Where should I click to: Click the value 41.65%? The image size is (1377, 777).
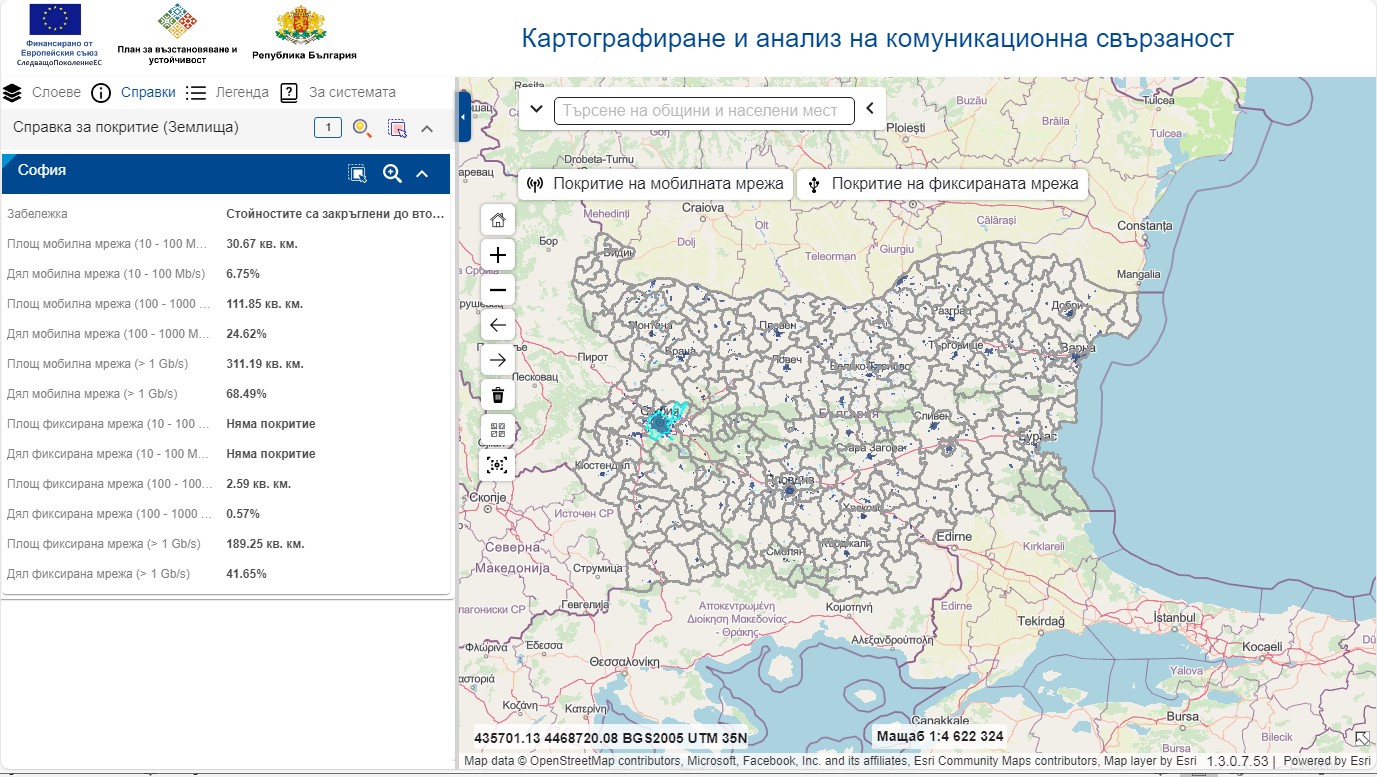click(x=247, y=574)
